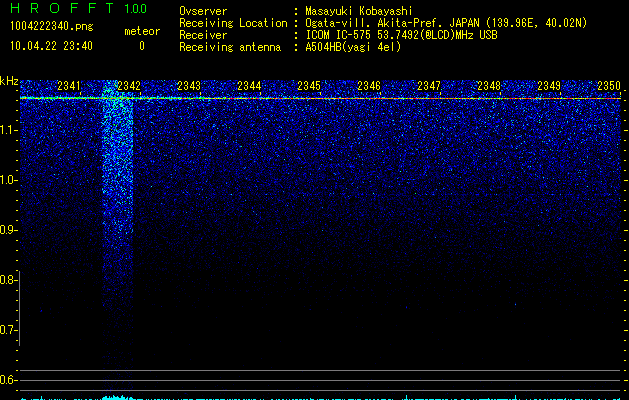
Task: Click the Receiving antenna label
Action: (230, 47)
